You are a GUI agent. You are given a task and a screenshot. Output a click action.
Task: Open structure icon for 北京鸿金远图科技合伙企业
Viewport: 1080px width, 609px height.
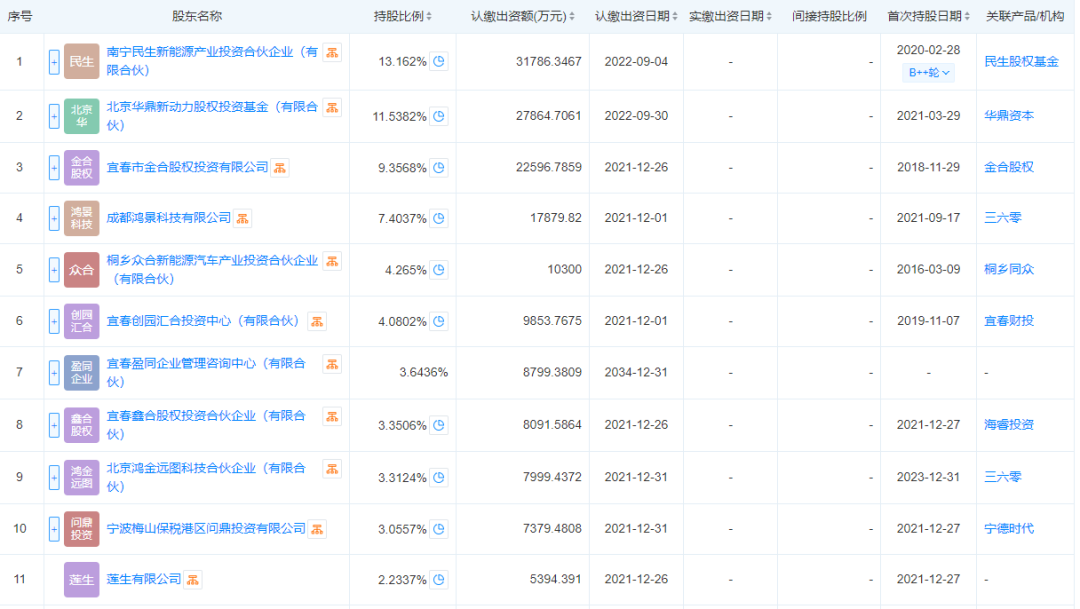332,469
